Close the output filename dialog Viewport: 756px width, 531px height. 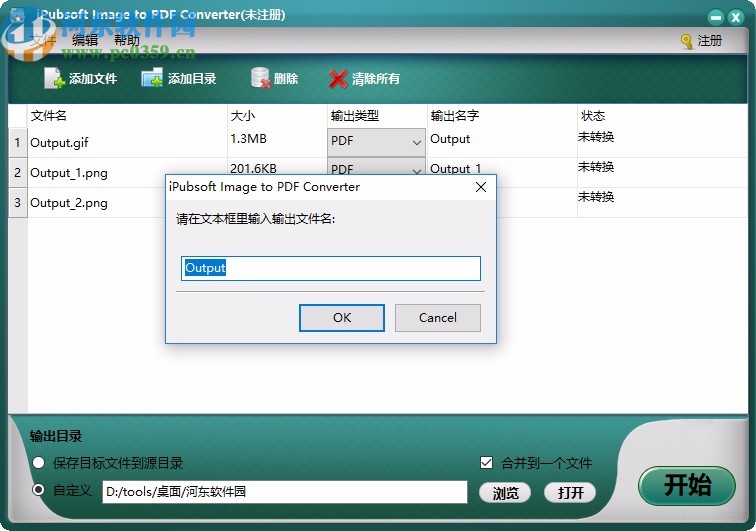[x=481, y=187]
